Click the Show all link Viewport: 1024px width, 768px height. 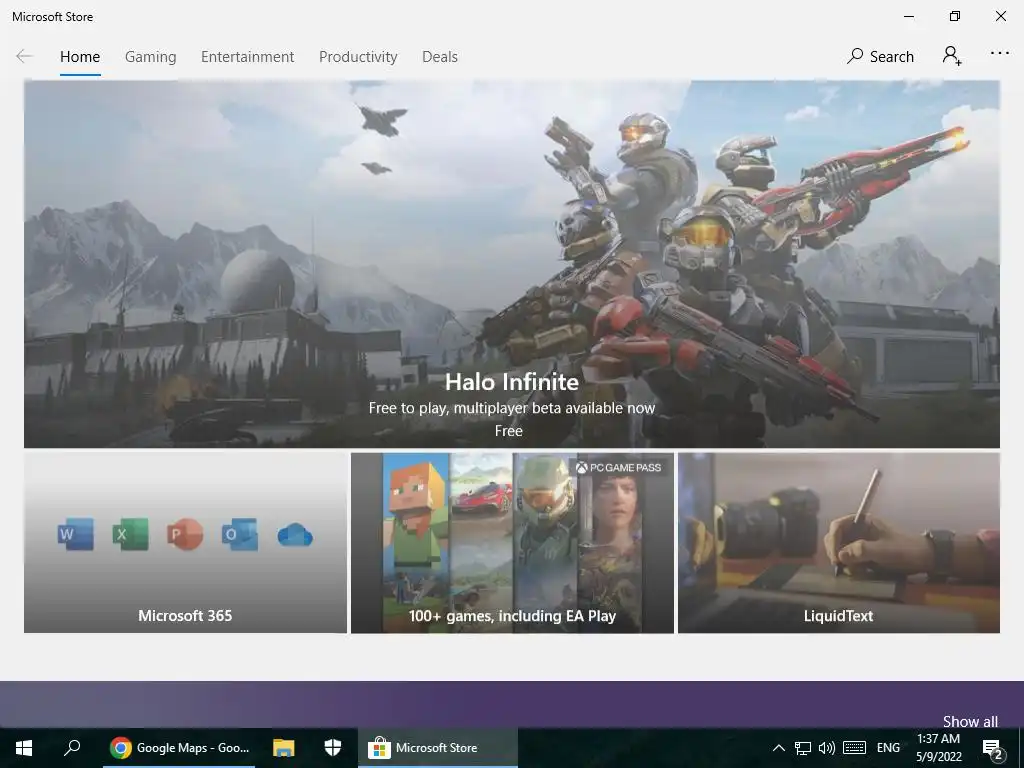pyautogui.click(x=970, y=721)
